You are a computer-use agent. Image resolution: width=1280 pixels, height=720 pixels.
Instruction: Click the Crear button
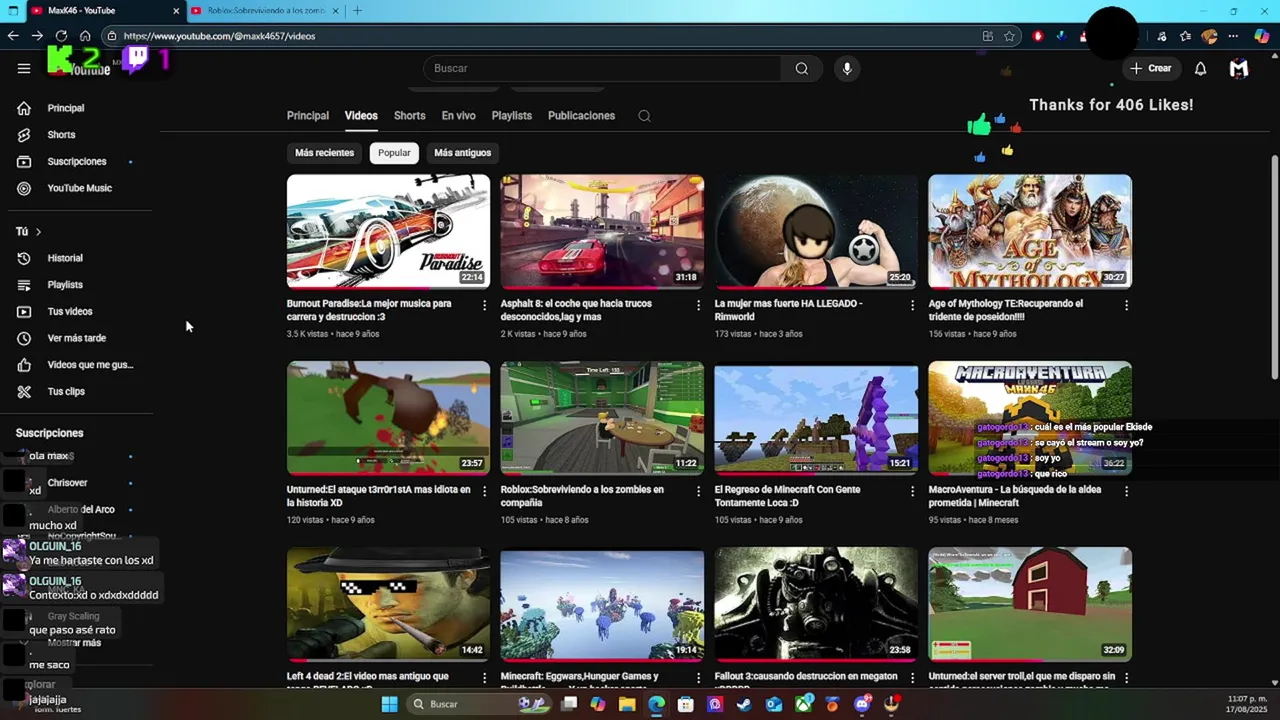tap(1150, 68)
